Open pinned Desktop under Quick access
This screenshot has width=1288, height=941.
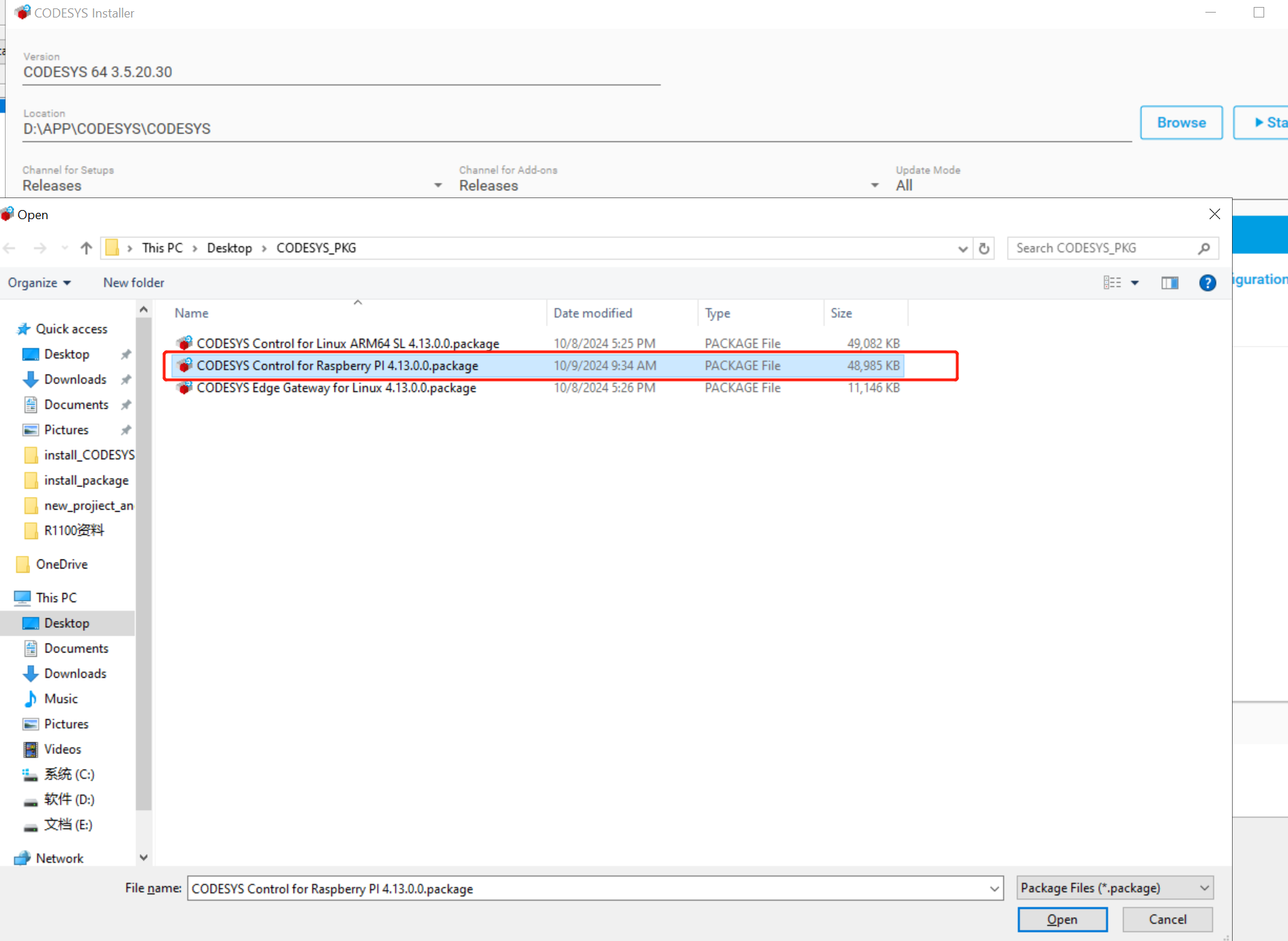pyautogui.click(x=66, y=354)
